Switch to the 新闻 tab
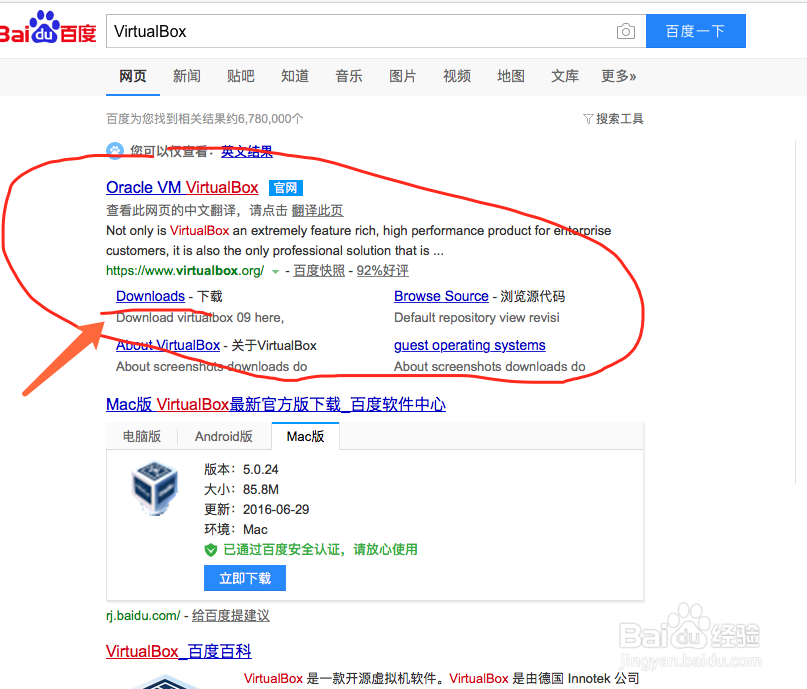The image size is (807, 689). 186,76
